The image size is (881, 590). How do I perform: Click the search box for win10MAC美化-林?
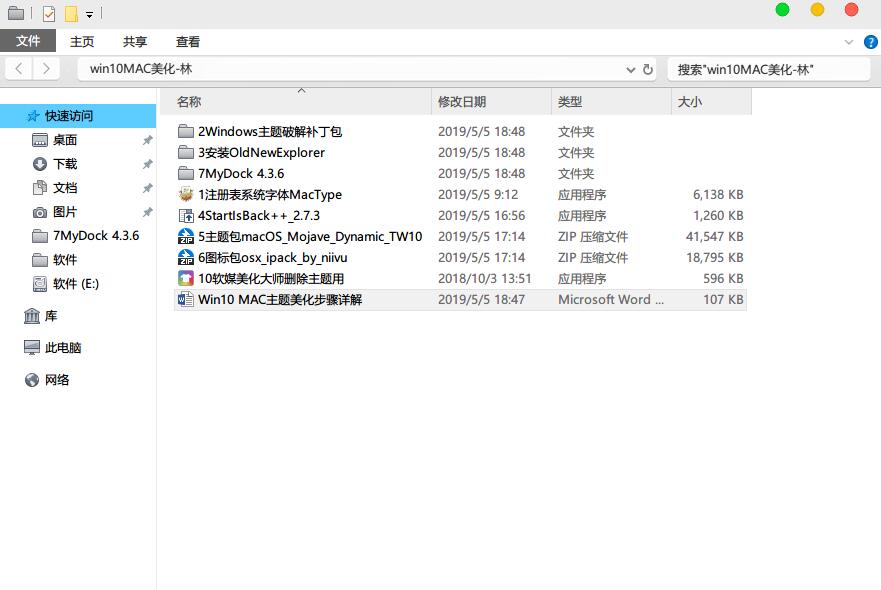point(769,70)
